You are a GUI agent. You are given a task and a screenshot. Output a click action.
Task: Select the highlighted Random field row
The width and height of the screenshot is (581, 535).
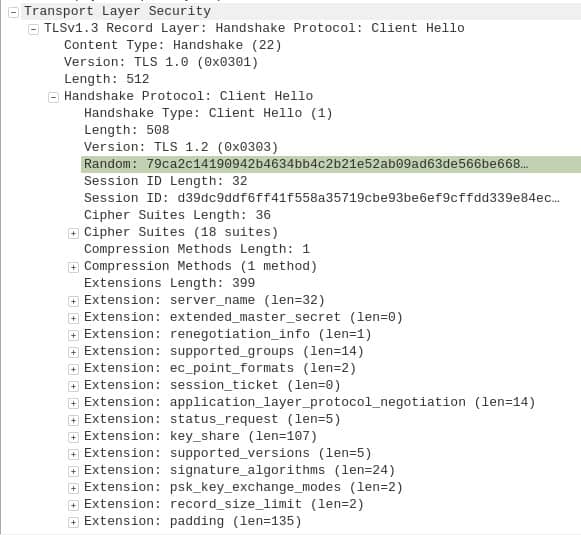[331, 164]
